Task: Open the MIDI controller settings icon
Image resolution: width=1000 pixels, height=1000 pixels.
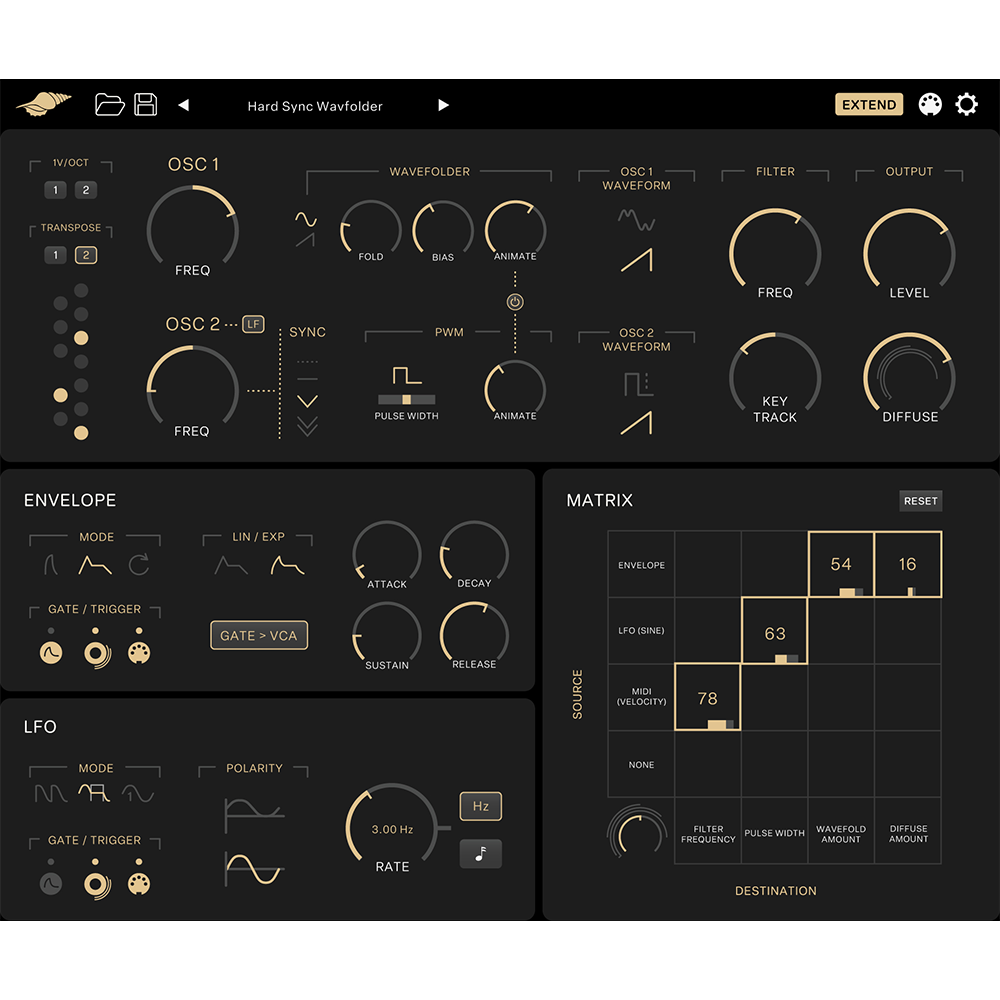Action: [x=930, y=104]
